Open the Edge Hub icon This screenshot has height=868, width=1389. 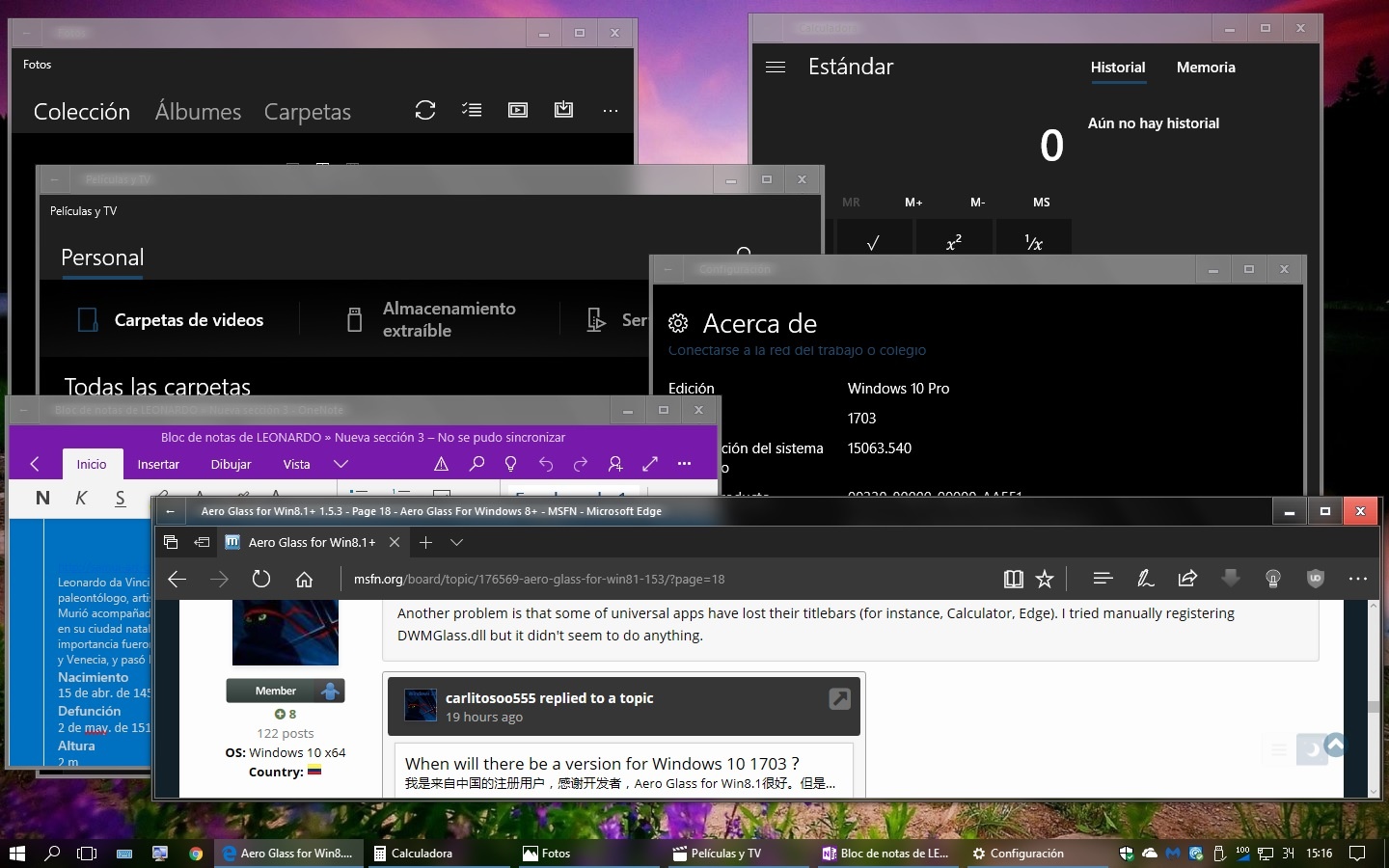(x=1103, y=579)
